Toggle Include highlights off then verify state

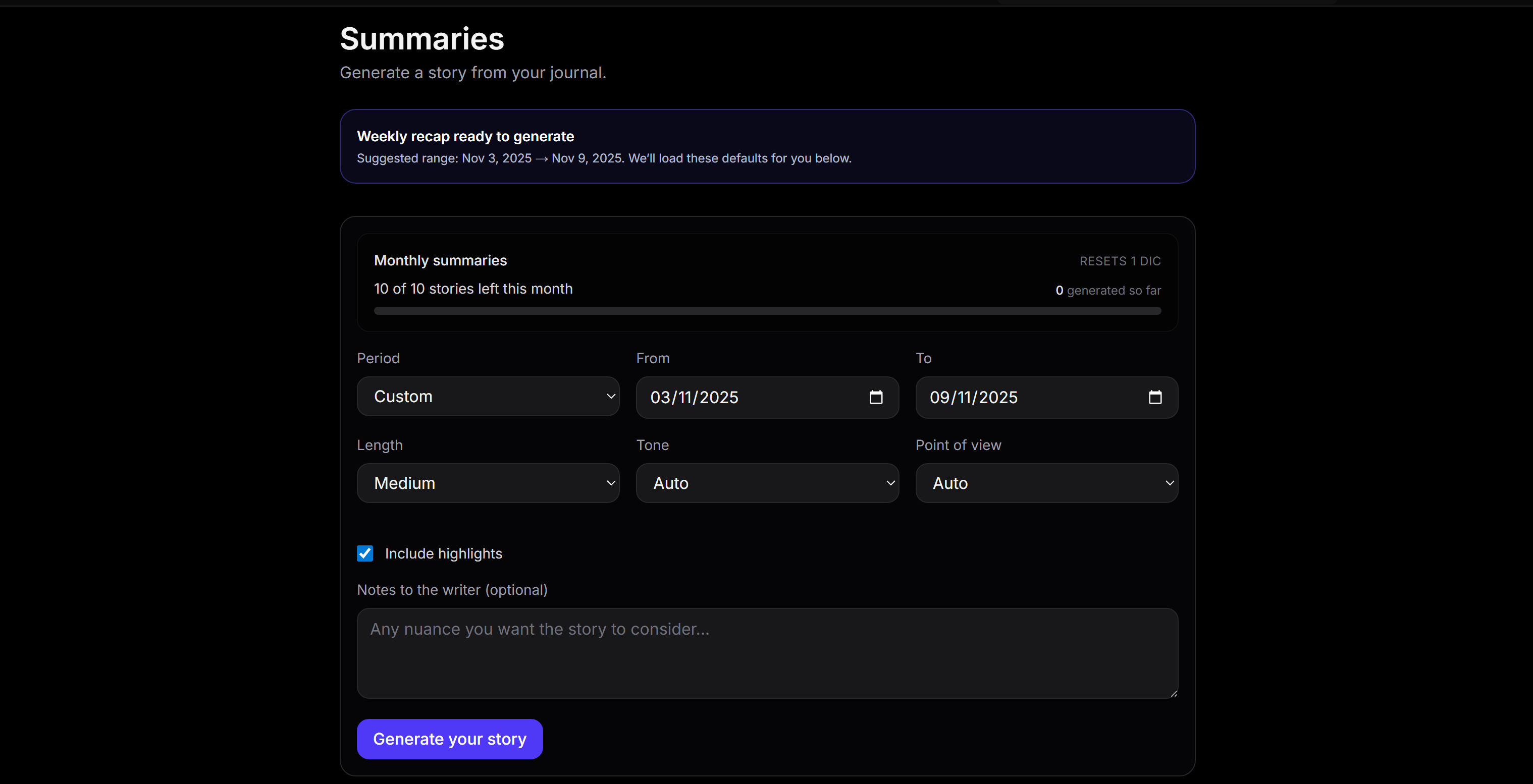point(364,553)
